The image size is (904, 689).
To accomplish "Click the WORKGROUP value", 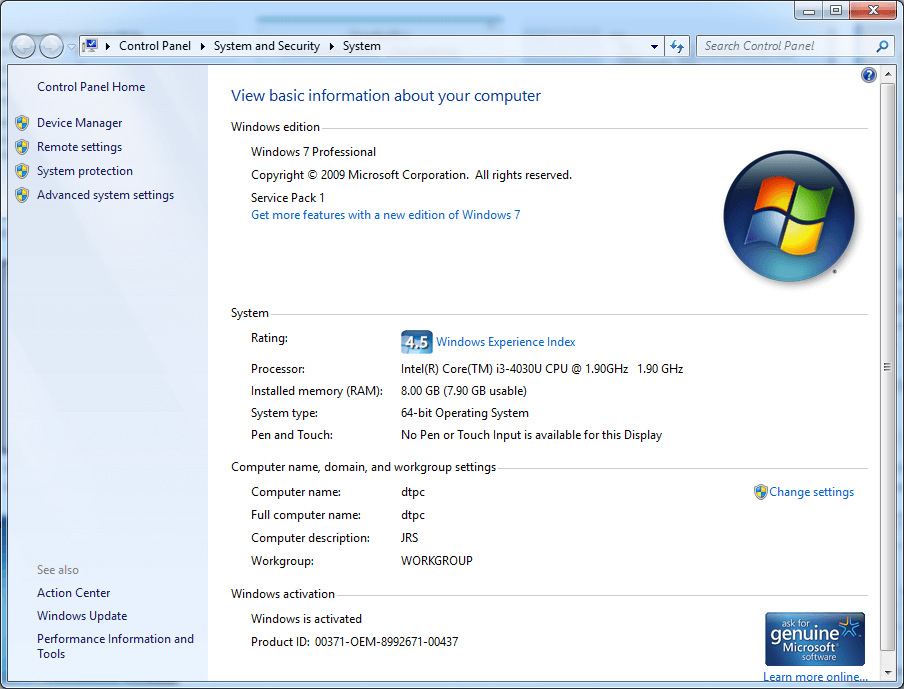I will tap(436, 560).
